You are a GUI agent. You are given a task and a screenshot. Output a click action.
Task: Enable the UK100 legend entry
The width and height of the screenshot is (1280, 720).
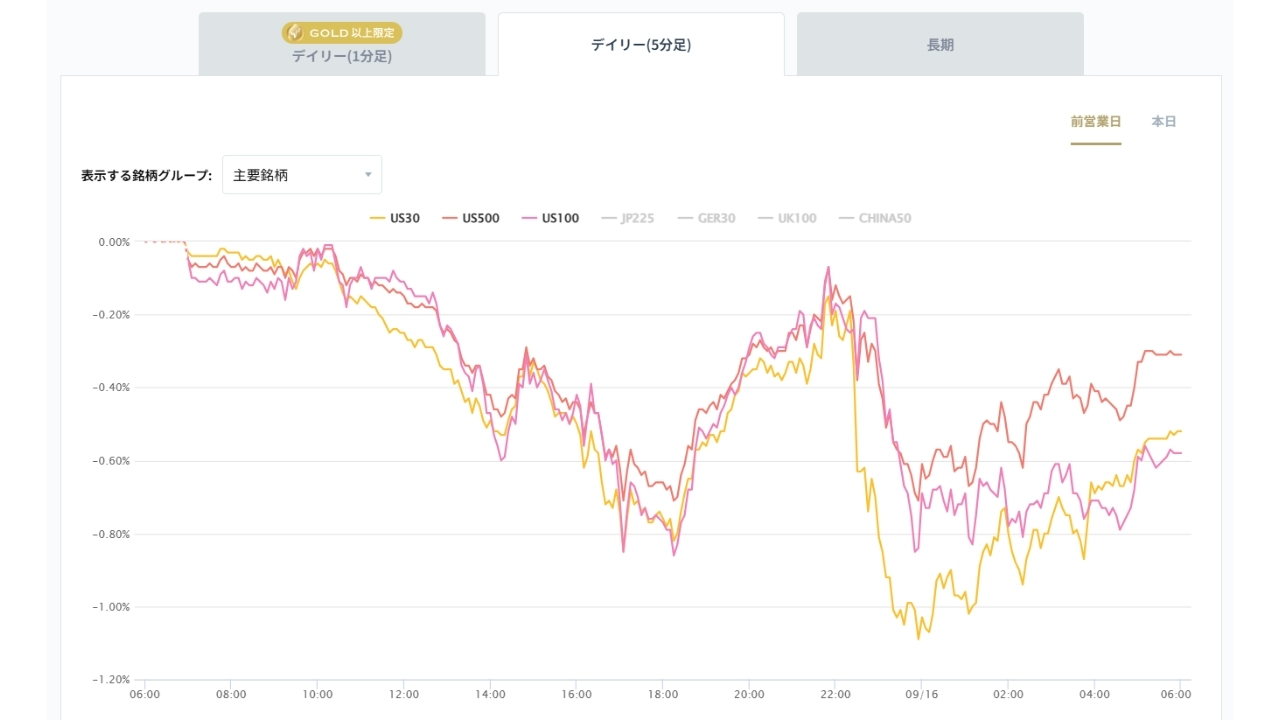(x=787, y=218)
